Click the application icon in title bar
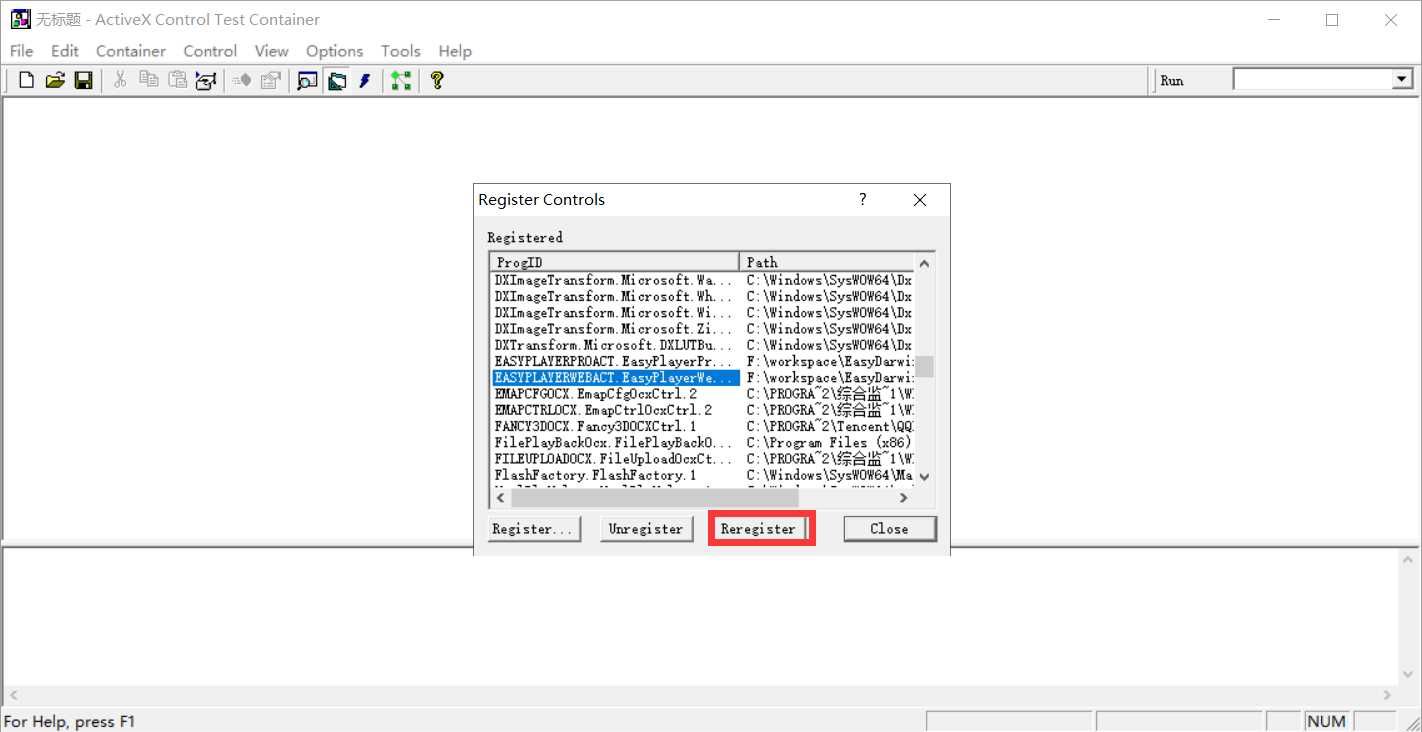This screenshot has width=1422, height=732. 20,19
